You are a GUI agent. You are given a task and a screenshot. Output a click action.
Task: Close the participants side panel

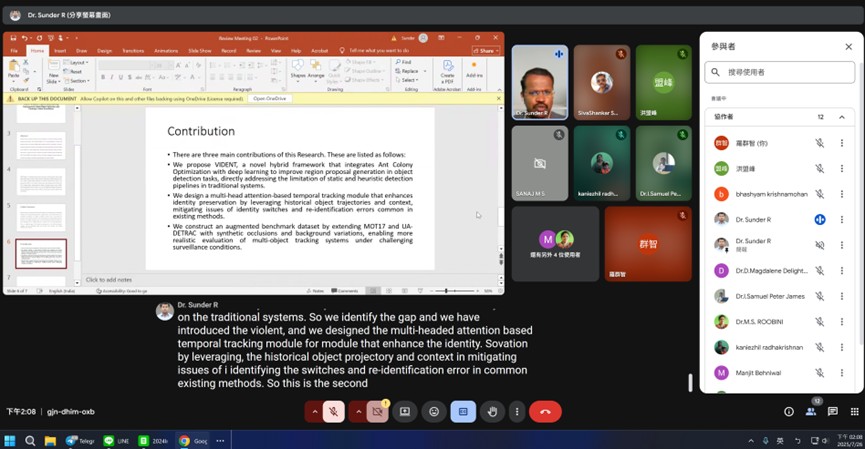tap(847, 46)
